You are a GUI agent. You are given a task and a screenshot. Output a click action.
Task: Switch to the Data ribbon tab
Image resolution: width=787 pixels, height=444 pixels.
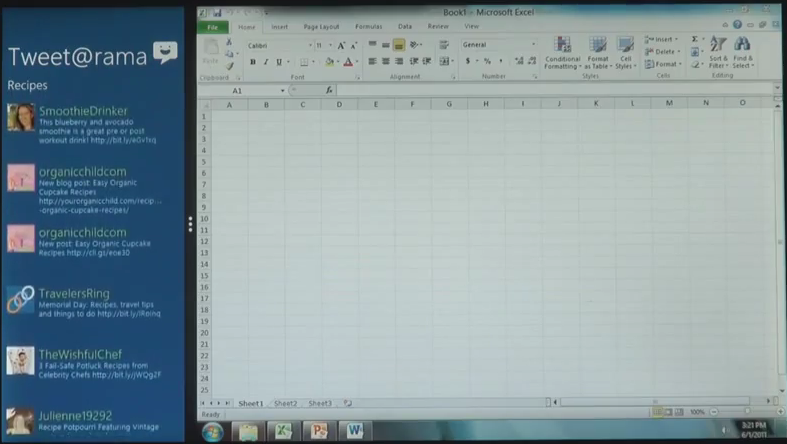tap(405, 27)
